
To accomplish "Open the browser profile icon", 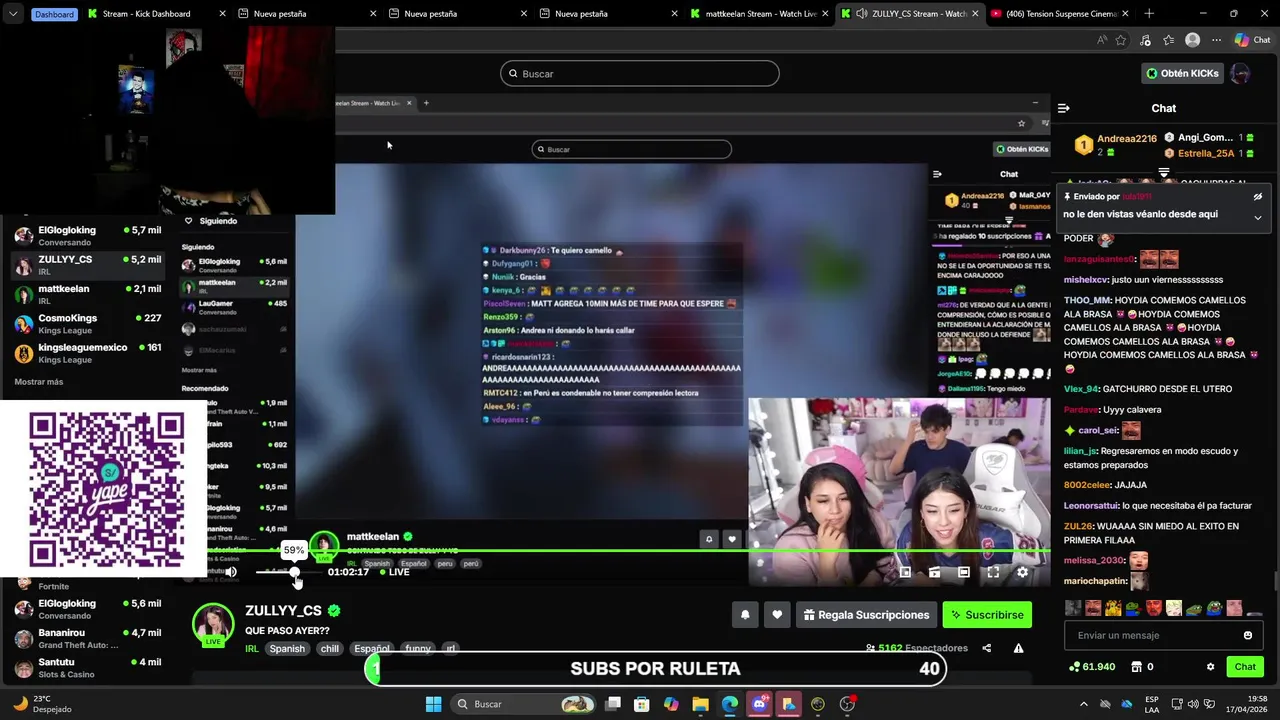I will point(1192,40).
